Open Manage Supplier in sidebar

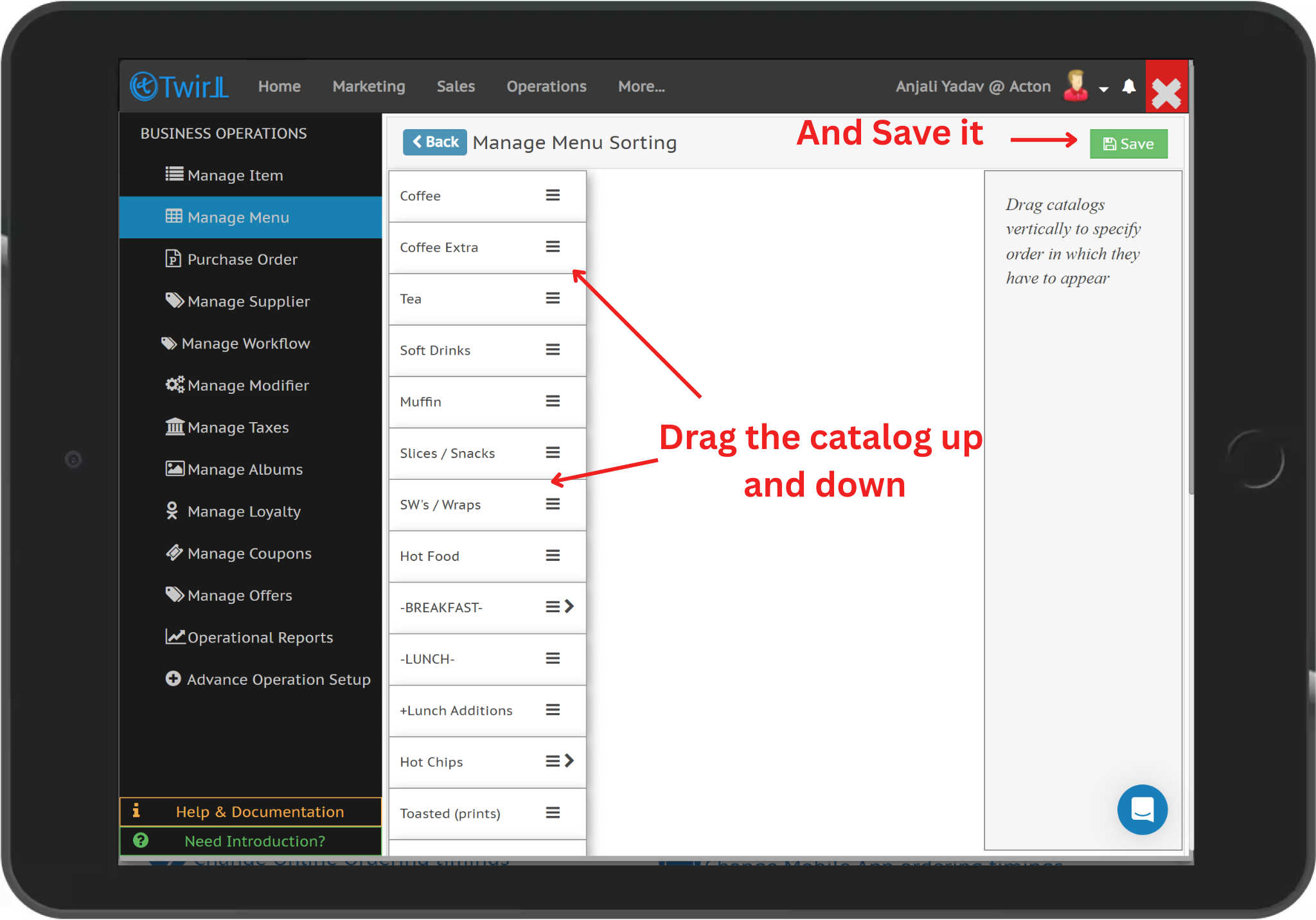[x=251, y=301]
